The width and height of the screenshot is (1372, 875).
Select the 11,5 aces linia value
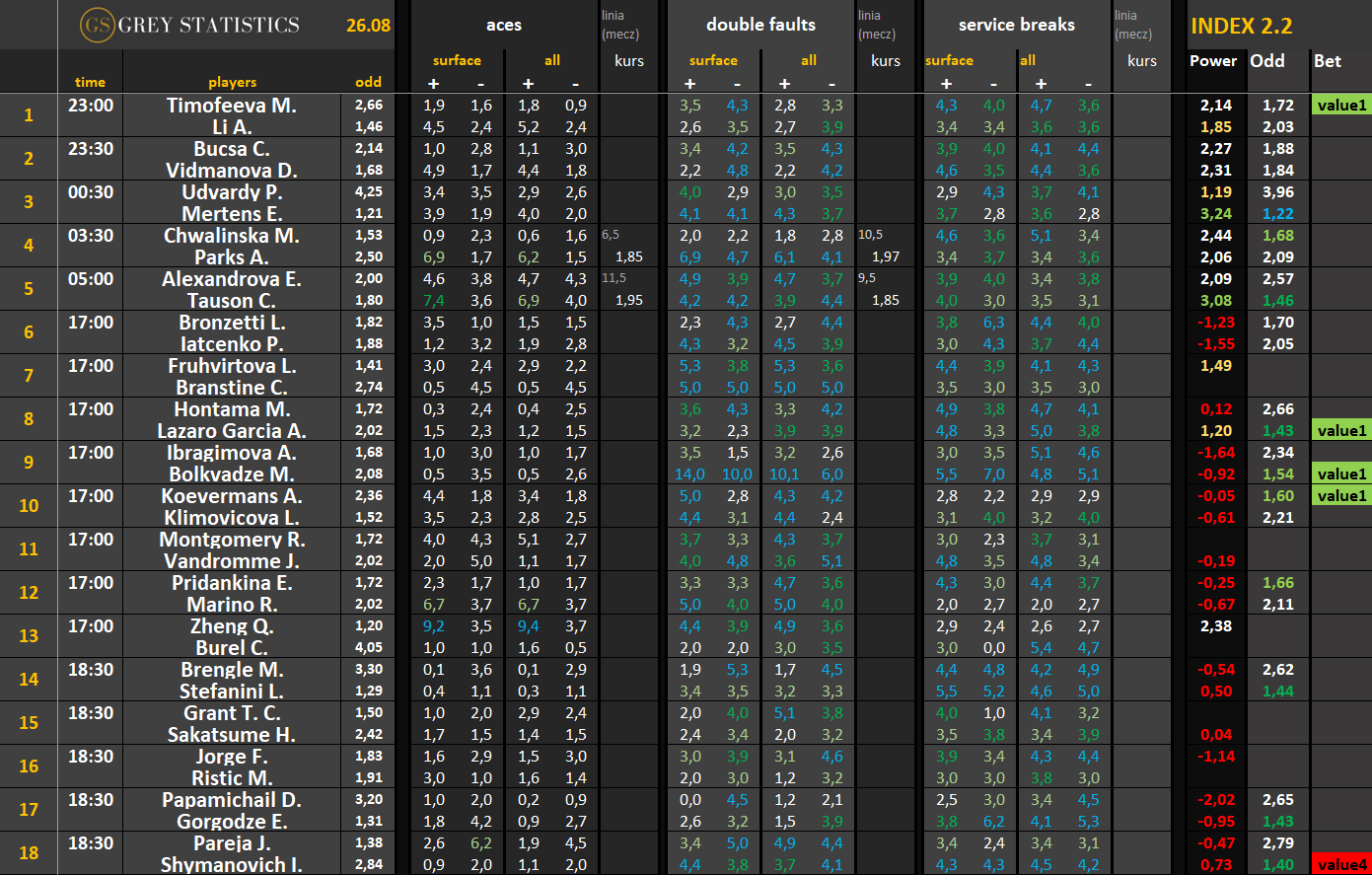(x=614, y=278)
